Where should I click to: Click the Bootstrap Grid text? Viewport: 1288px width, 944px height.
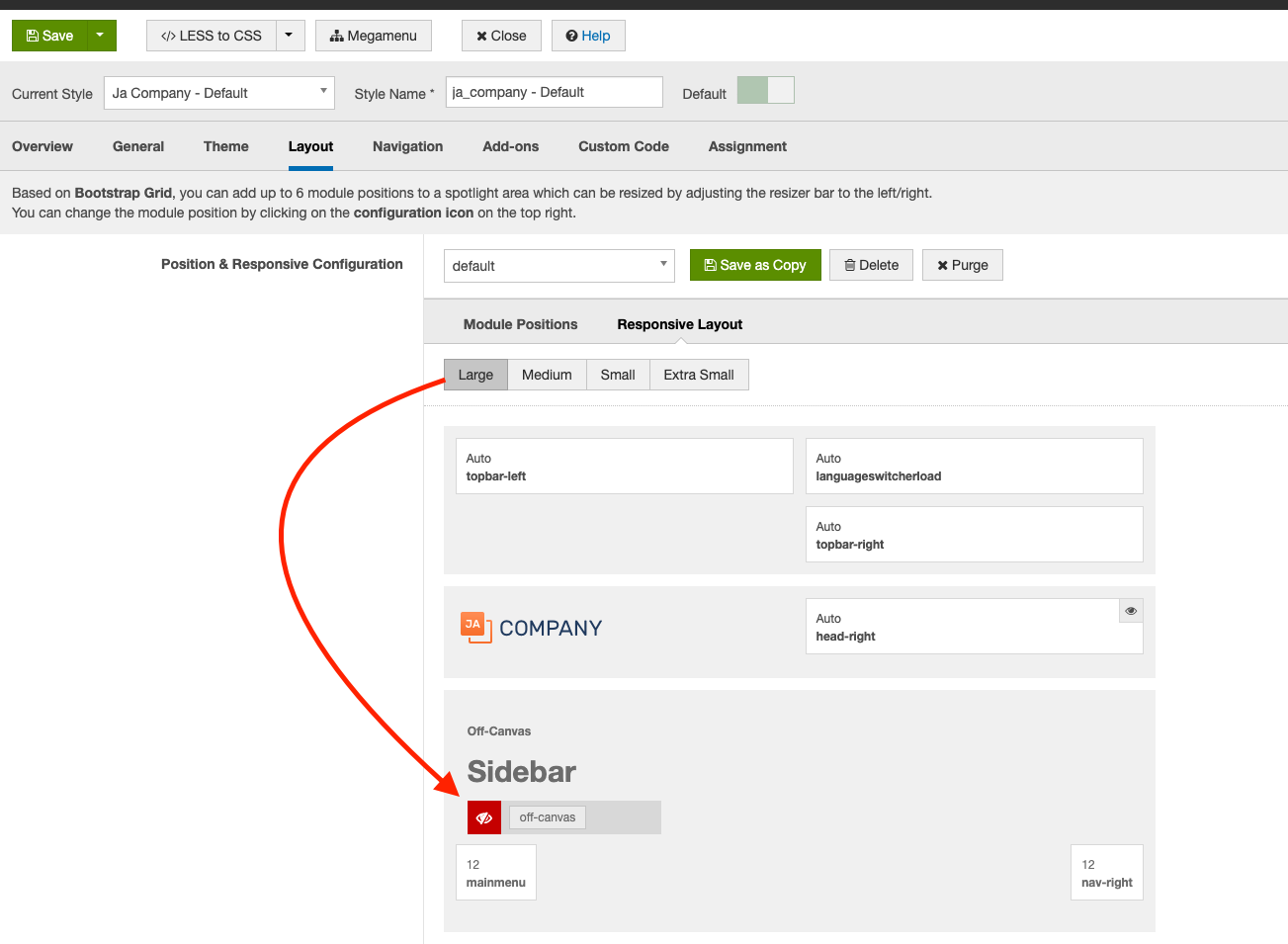click(x=124, y=193)
